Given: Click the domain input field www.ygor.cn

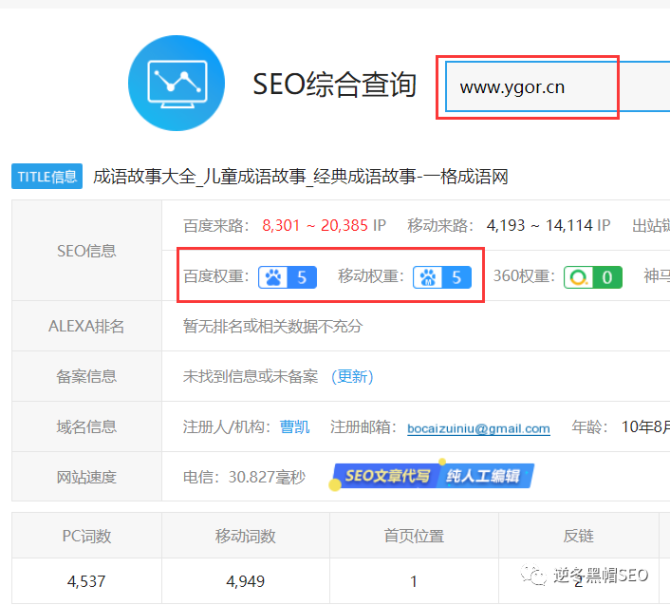Looking at the screenshot, I should click(x=558, y=87).
